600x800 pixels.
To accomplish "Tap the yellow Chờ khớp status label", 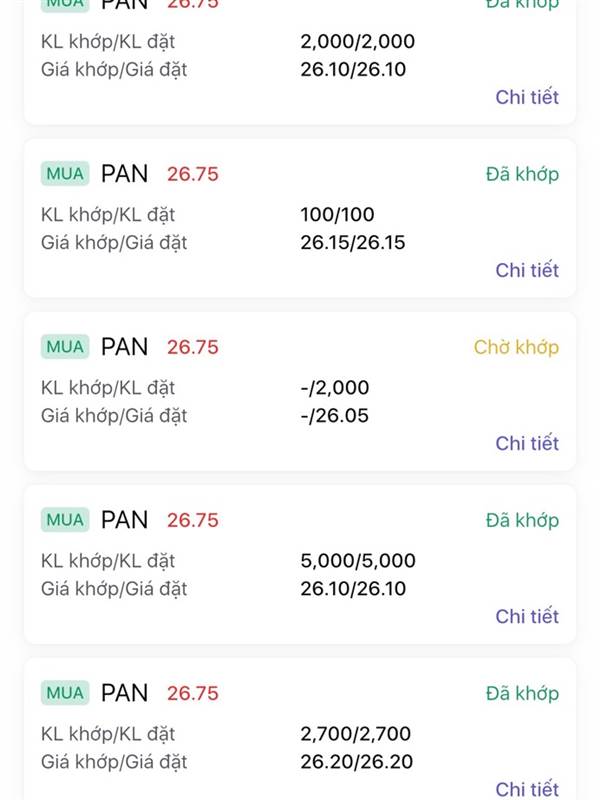I will pos(516,347).
